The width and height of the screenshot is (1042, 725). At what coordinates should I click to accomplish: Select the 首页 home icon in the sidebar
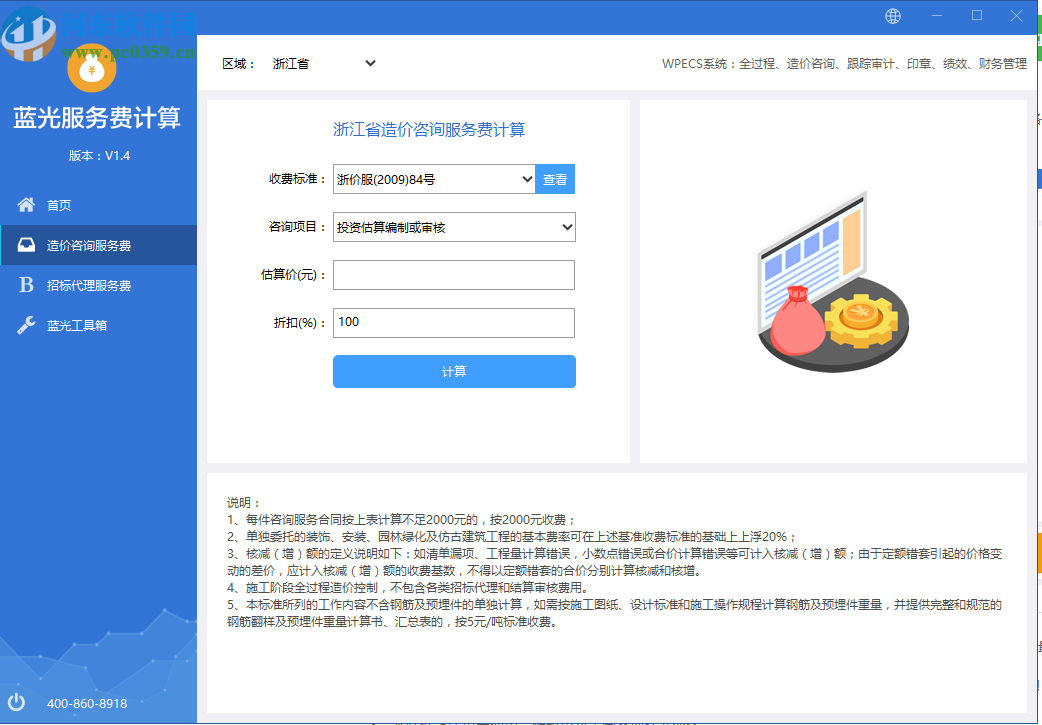(24, 204)
